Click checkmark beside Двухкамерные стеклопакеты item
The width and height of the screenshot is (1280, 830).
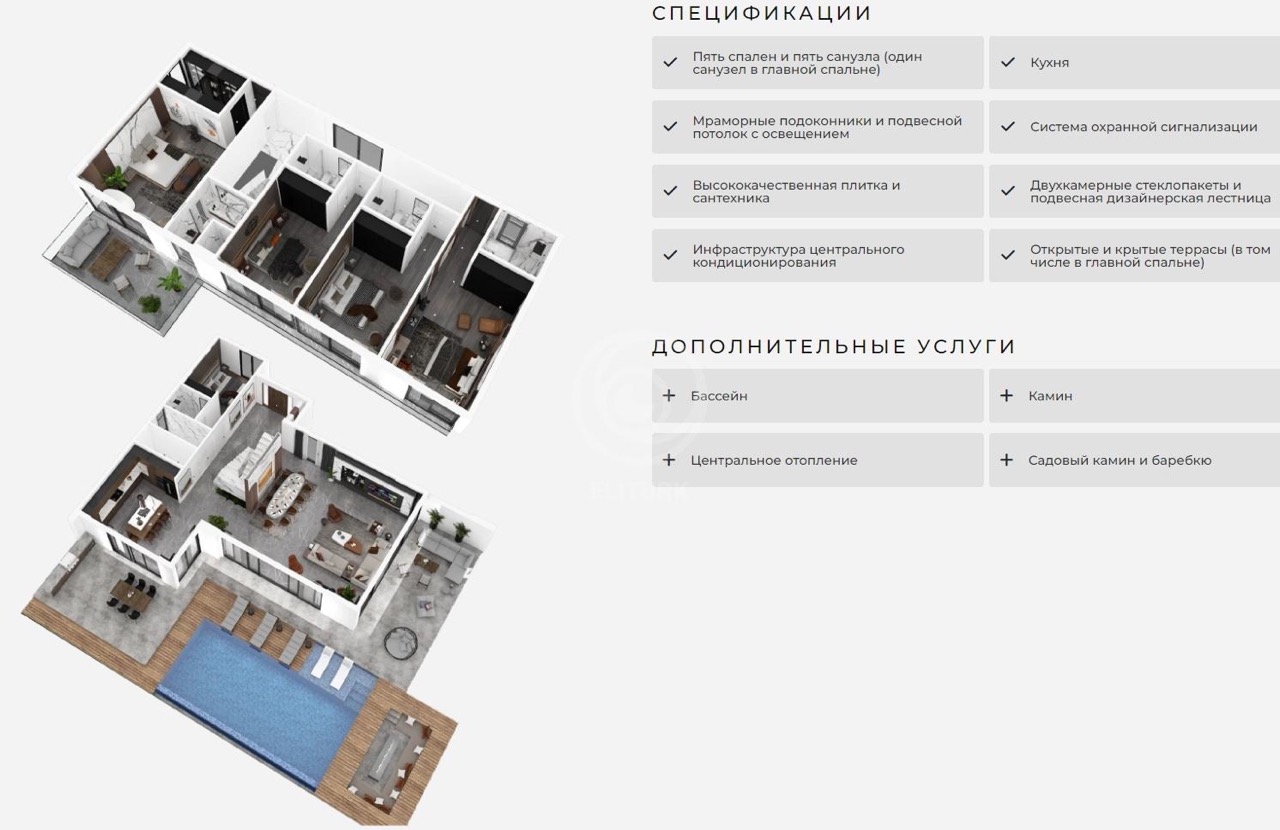click(1008, 191)
